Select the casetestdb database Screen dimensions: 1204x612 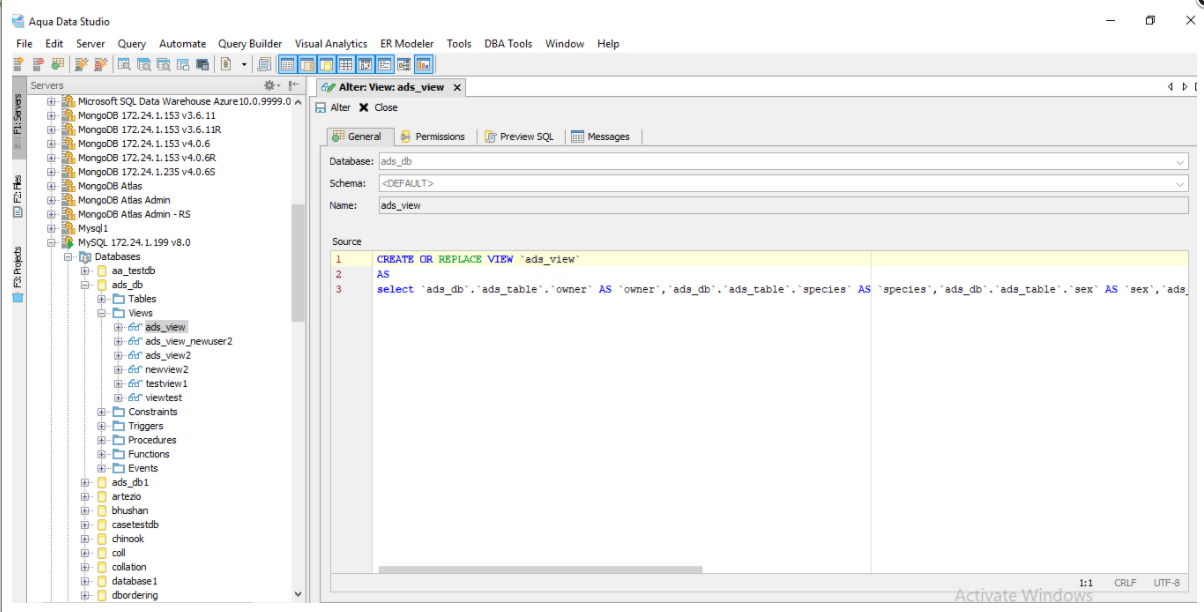tap(135, 525)
